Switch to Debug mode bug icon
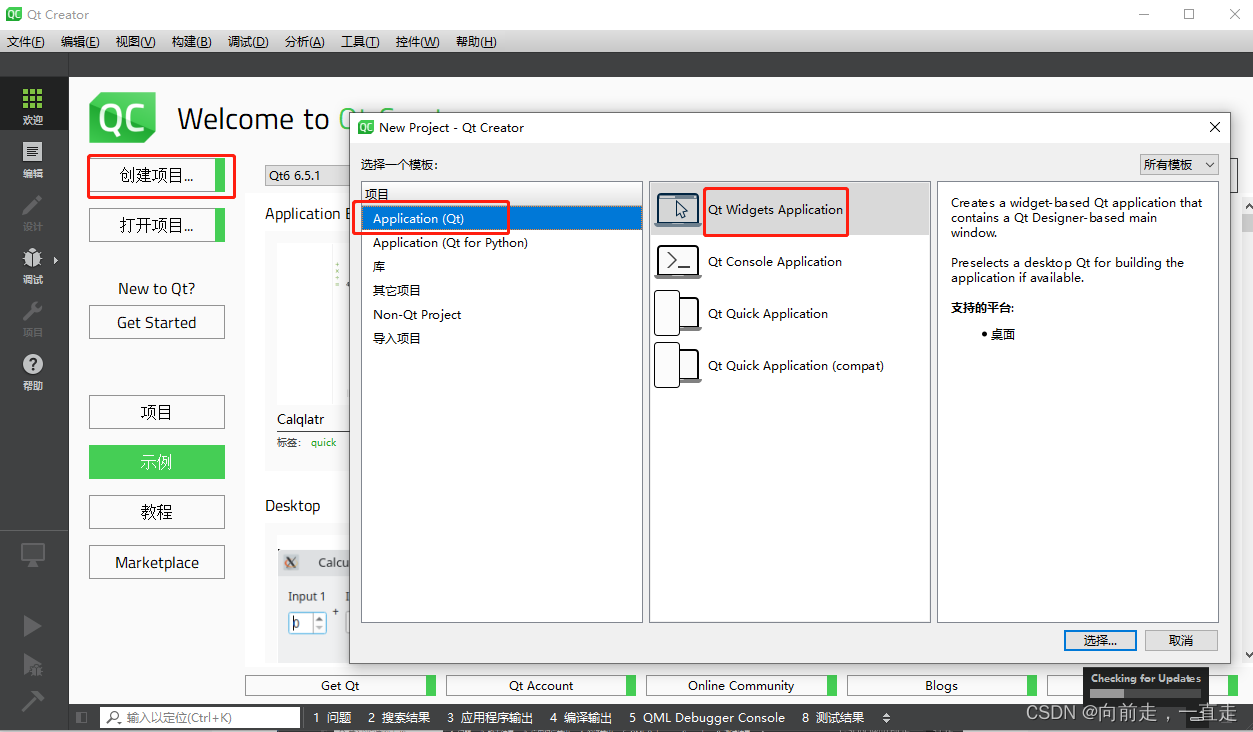Viewport: 1253px width, 732px height. [x=32, y=258]
